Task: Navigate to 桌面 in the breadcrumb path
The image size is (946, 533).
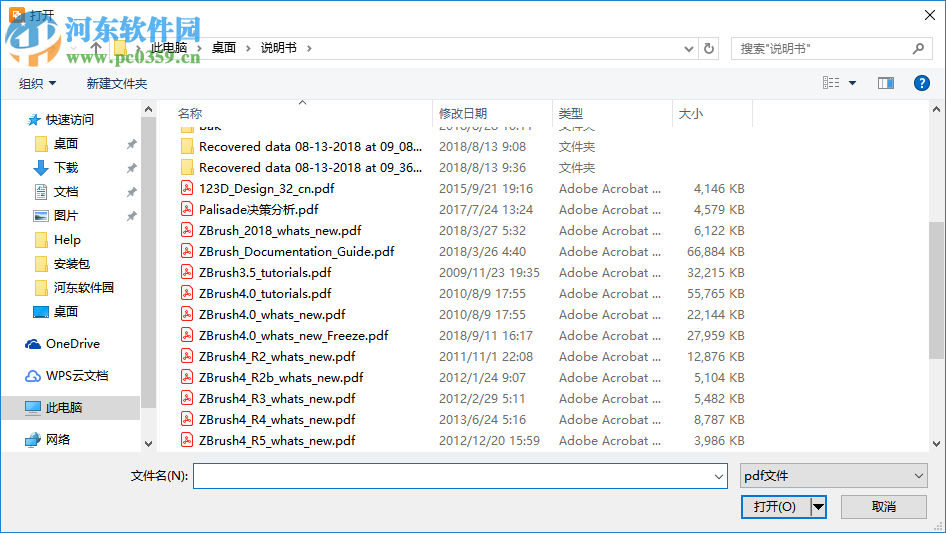Action: pos(224,48)
